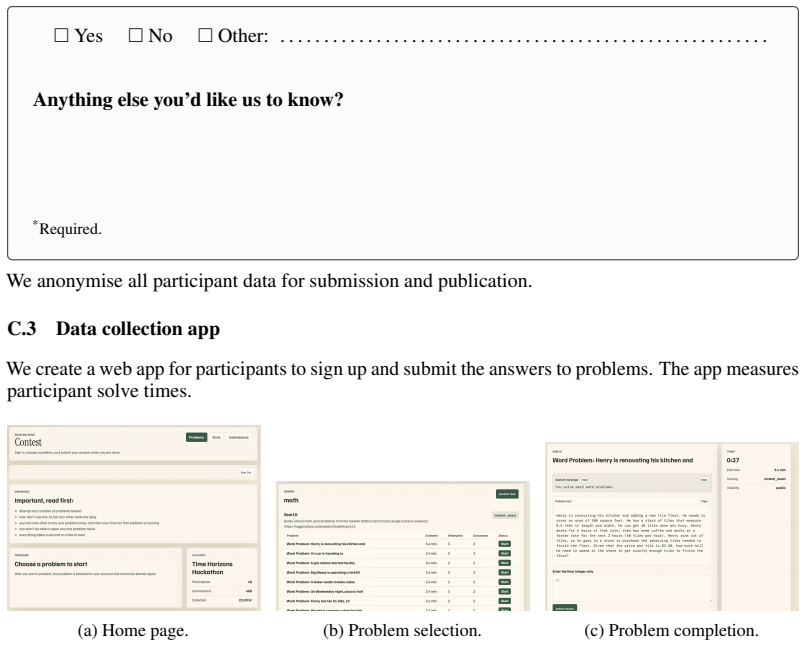Start the 'On Wednesday night, pizza is half' problem
The height and width of the screenshot is (646, 805).
504,592
